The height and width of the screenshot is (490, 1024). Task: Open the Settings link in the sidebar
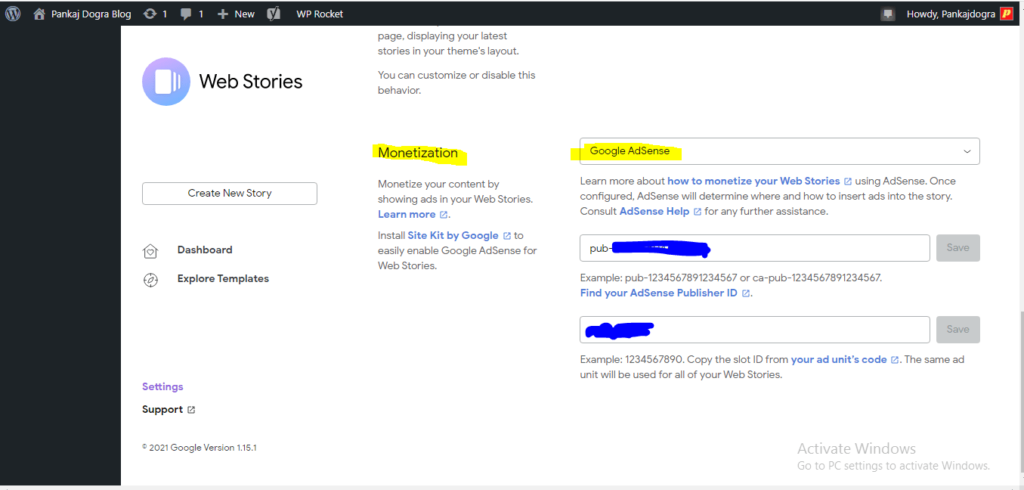163,386
